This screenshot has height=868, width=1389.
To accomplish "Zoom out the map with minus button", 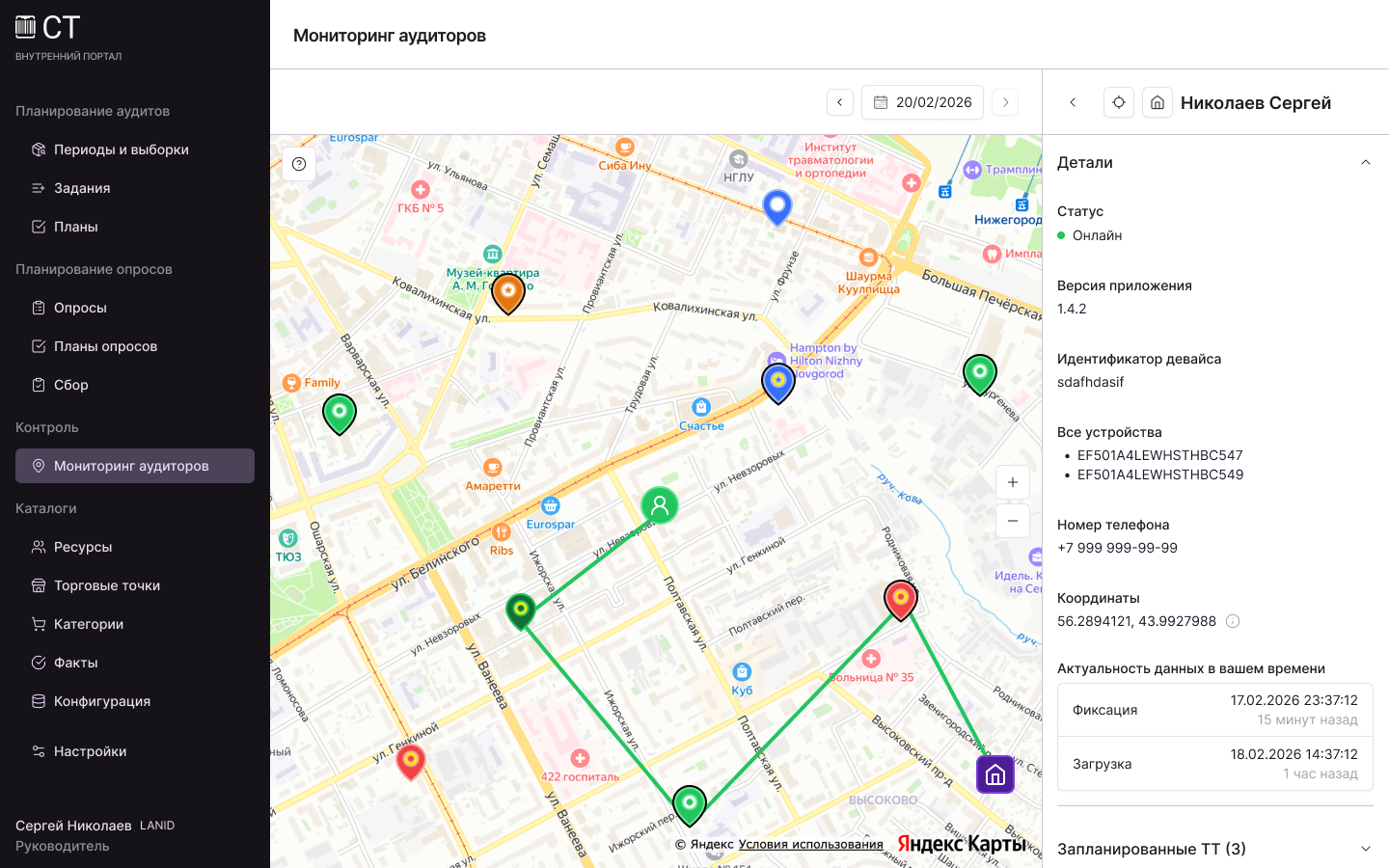I will coord(1013,521).
